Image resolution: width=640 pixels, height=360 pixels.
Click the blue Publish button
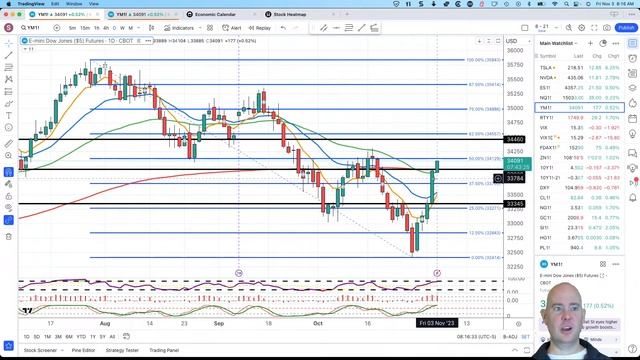click(x=626, y=28)
